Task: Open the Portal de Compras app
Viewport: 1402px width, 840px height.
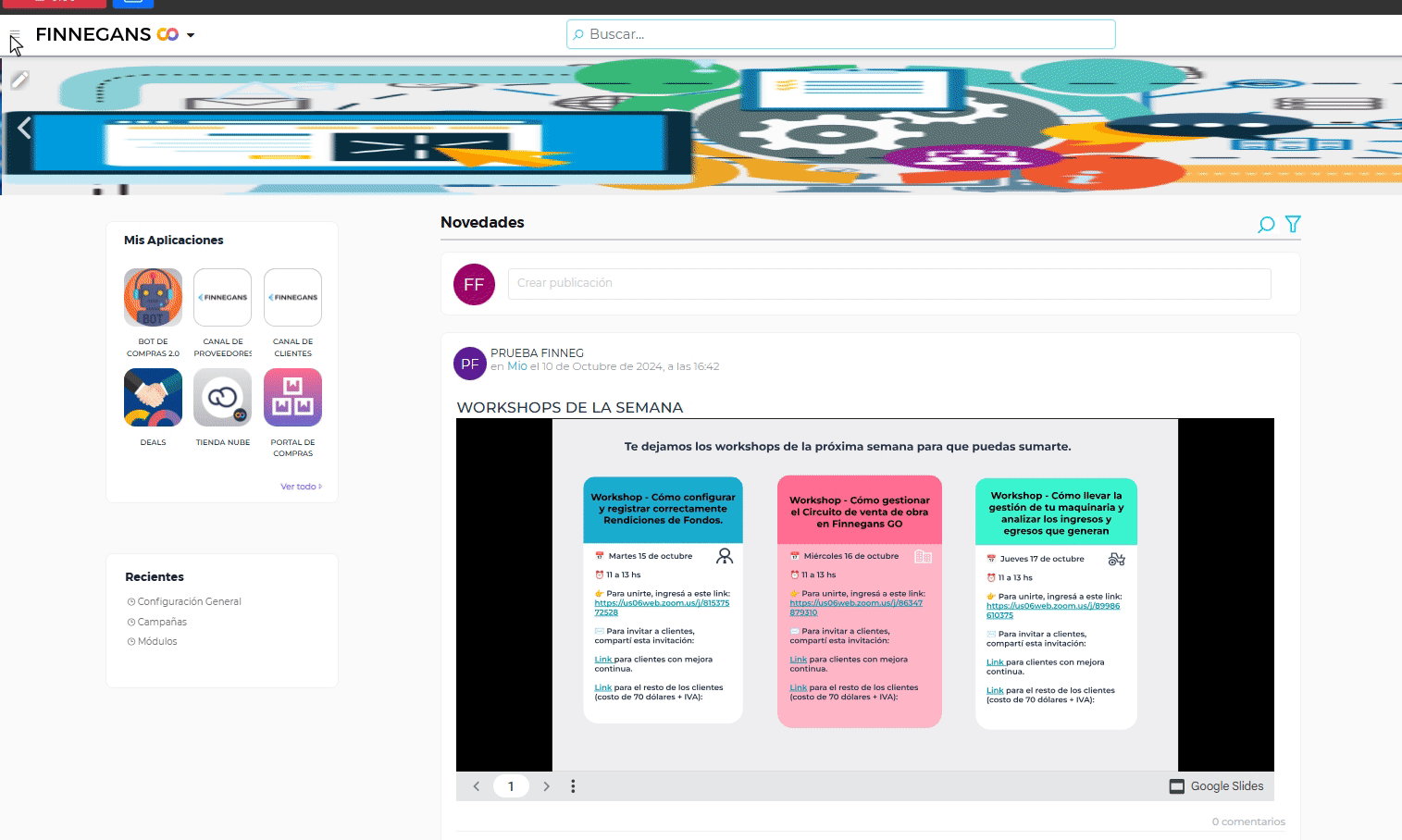Action: click(292, 397)
